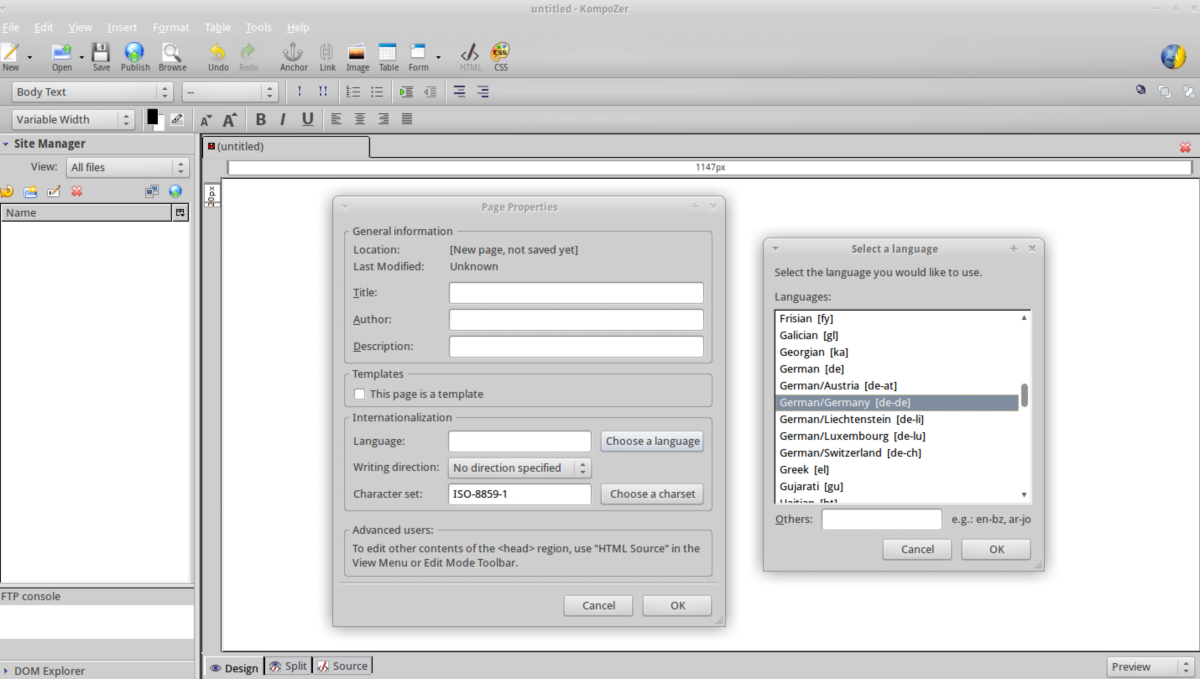Click the KompoZer globe logo icon
Viewport: 1200px width, 679px height.
(1173, 56)
